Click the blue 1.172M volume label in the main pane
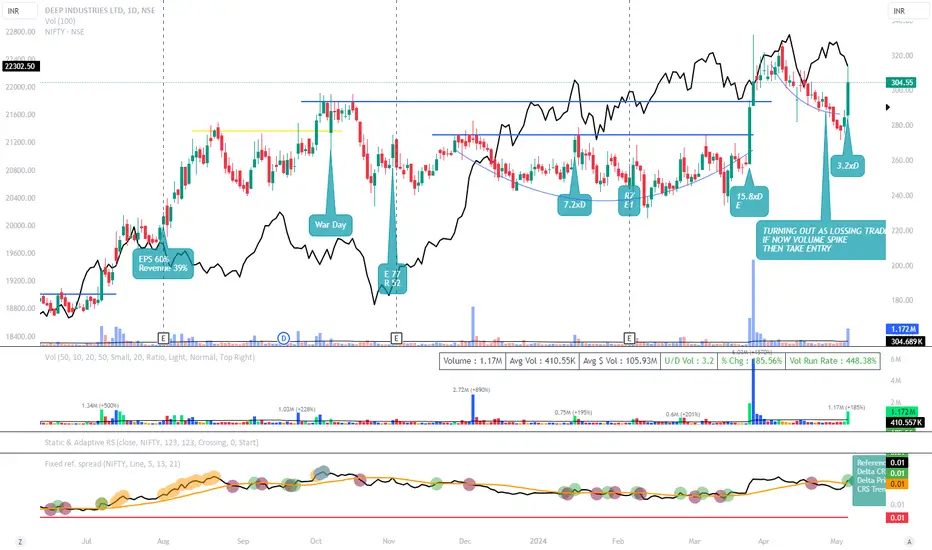 coord(902,329)
